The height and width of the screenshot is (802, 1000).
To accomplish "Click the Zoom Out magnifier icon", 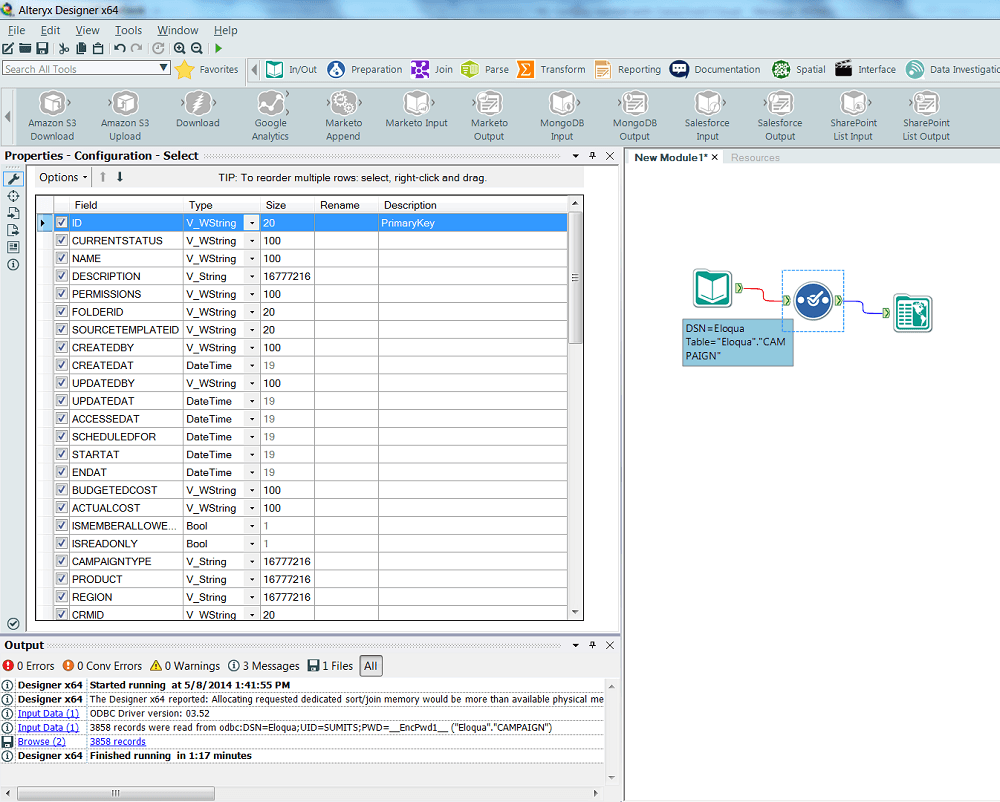I will (x=197, y=48).
